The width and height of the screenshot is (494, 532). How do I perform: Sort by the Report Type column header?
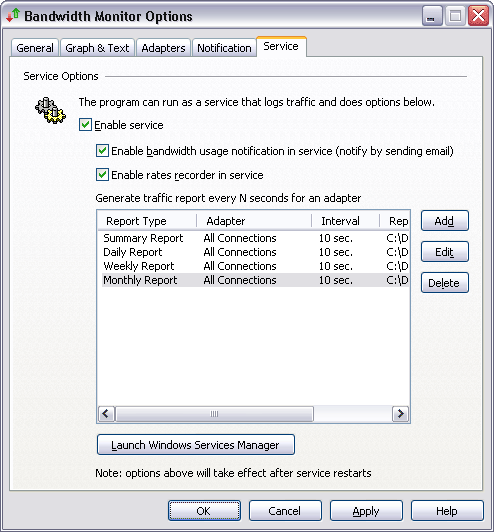pyautogui.click(x=147, y=221)
